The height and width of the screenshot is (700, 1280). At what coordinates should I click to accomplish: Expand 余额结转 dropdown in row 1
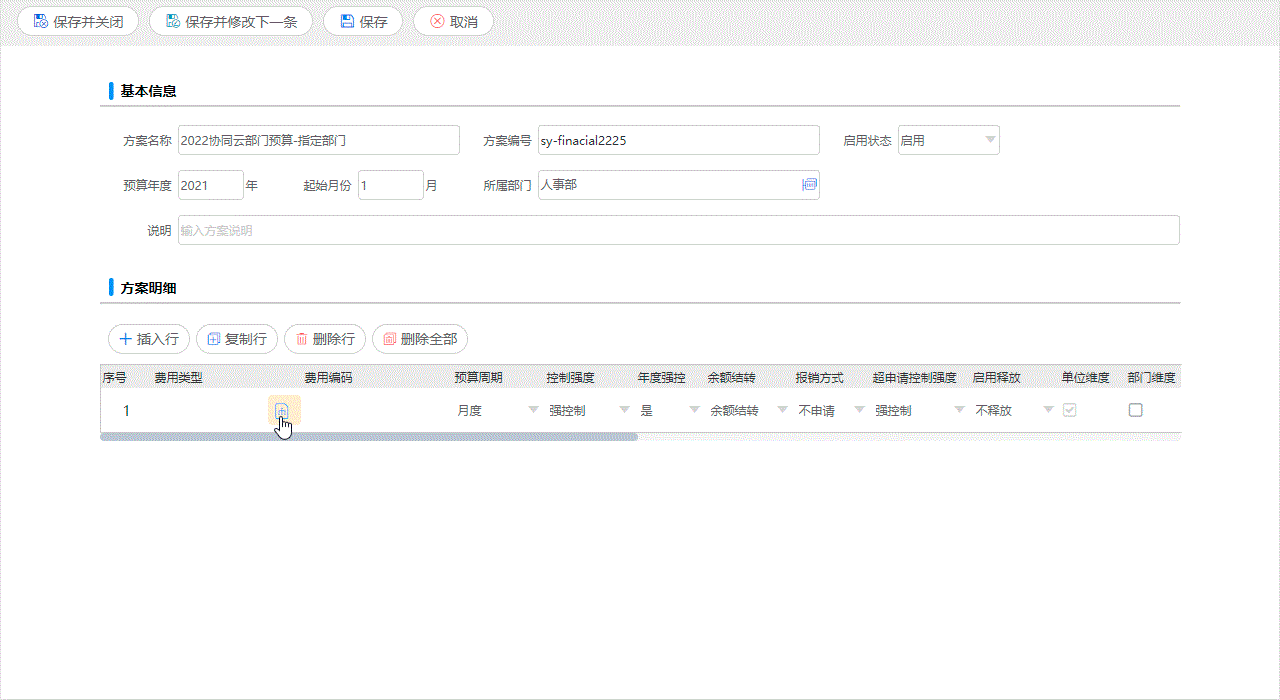pos(783,410)
